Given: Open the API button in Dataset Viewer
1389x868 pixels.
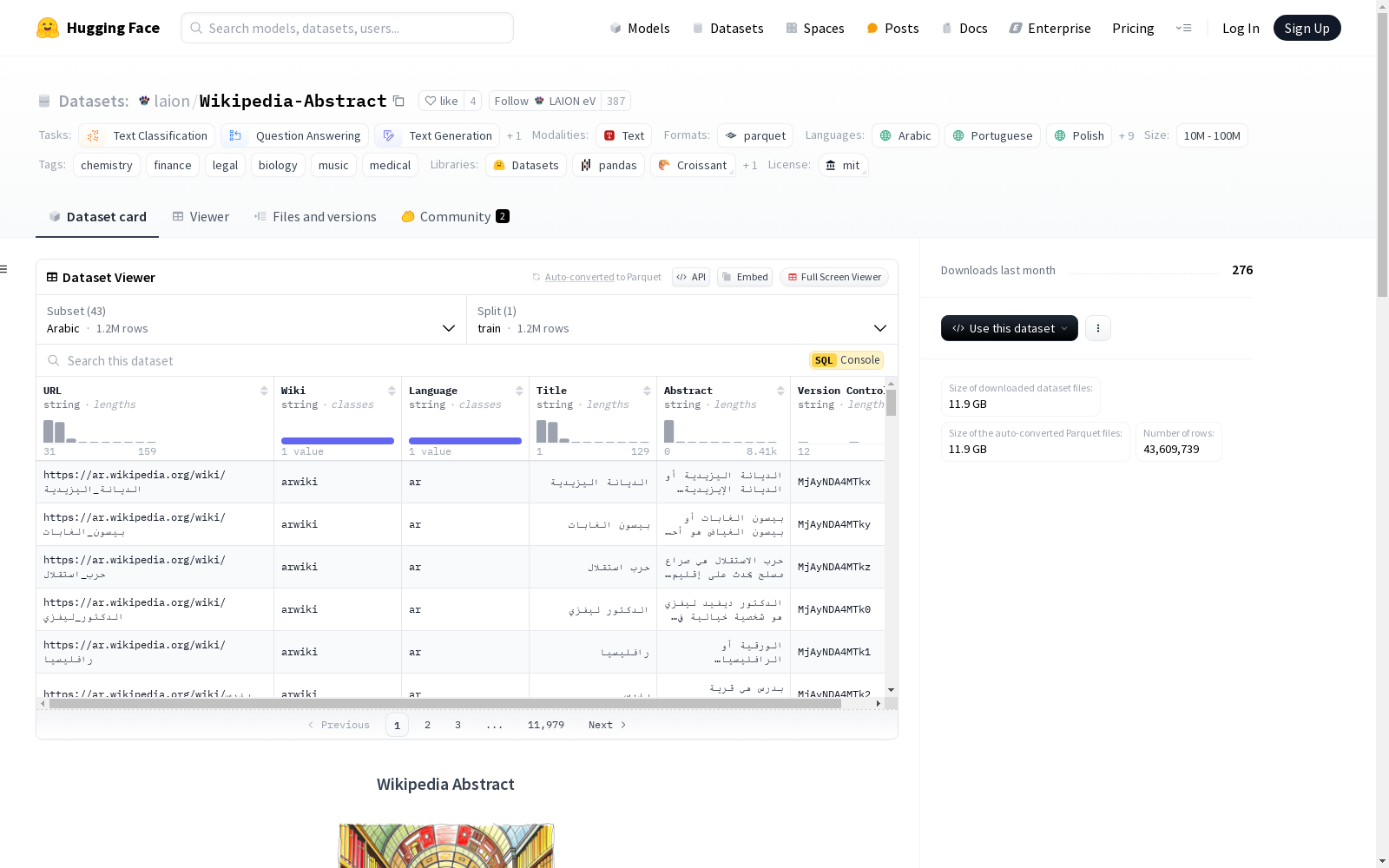Looking at the screenshot, I should 691,277.
